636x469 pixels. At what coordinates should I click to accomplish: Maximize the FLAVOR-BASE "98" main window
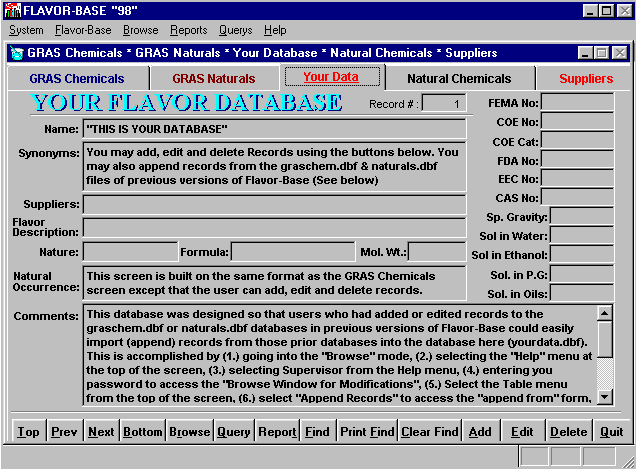(606, 11)
